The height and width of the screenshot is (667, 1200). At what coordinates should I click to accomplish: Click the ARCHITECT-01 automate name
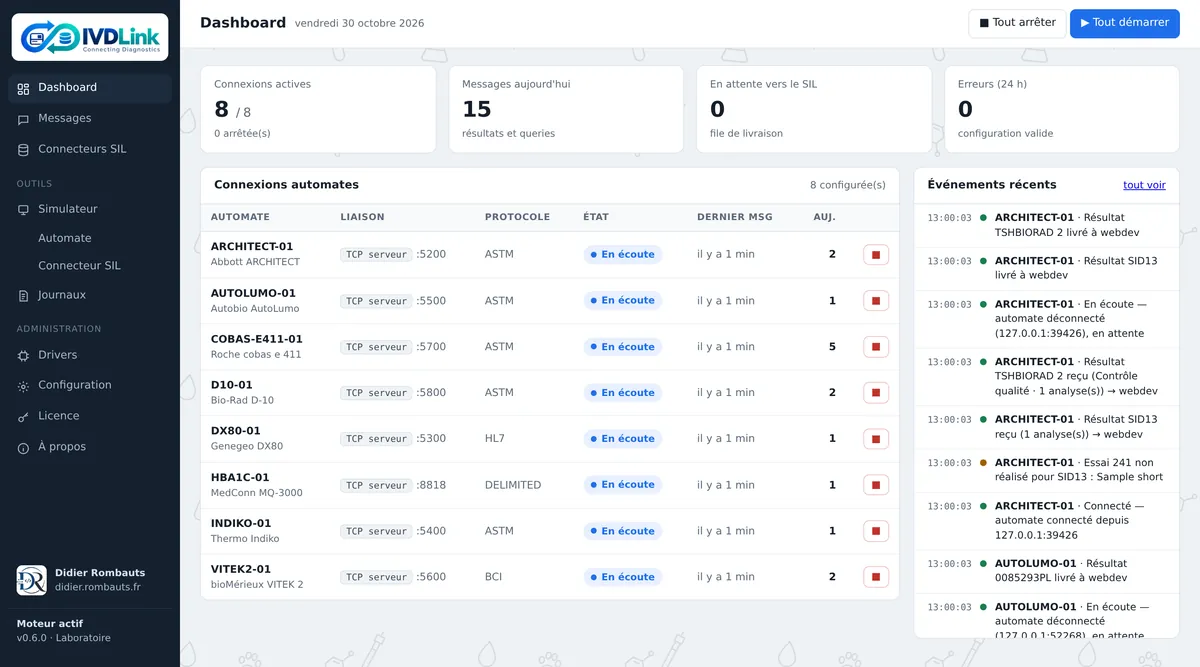pos(252,247)
